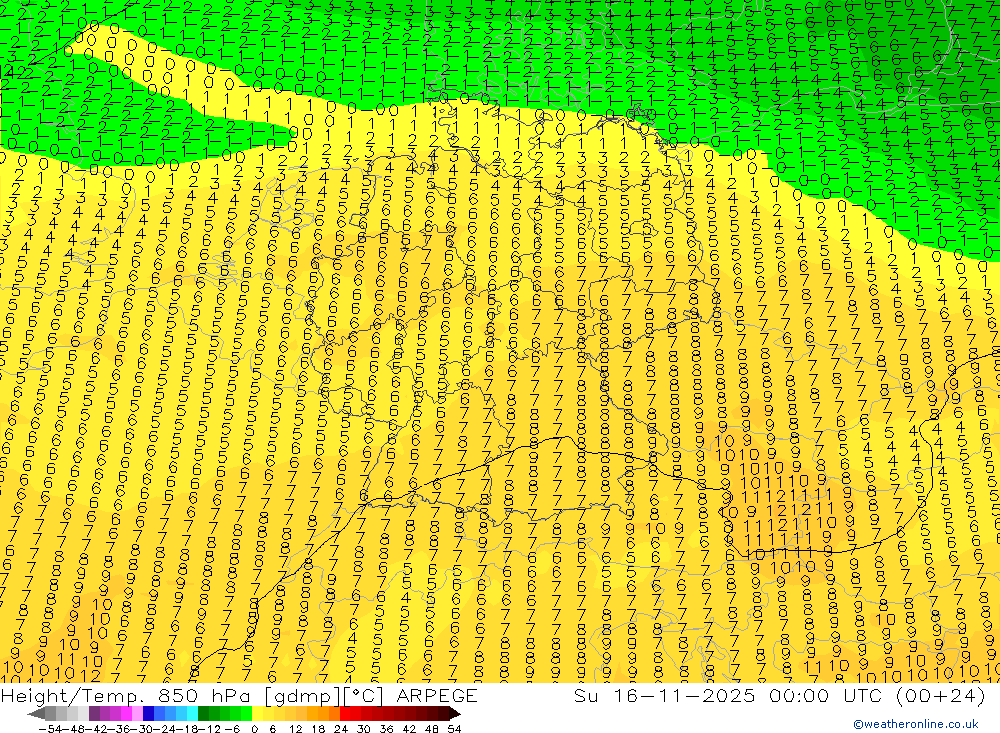
Task: Click the right arrow end of color scale
Action: pos(455,714)
